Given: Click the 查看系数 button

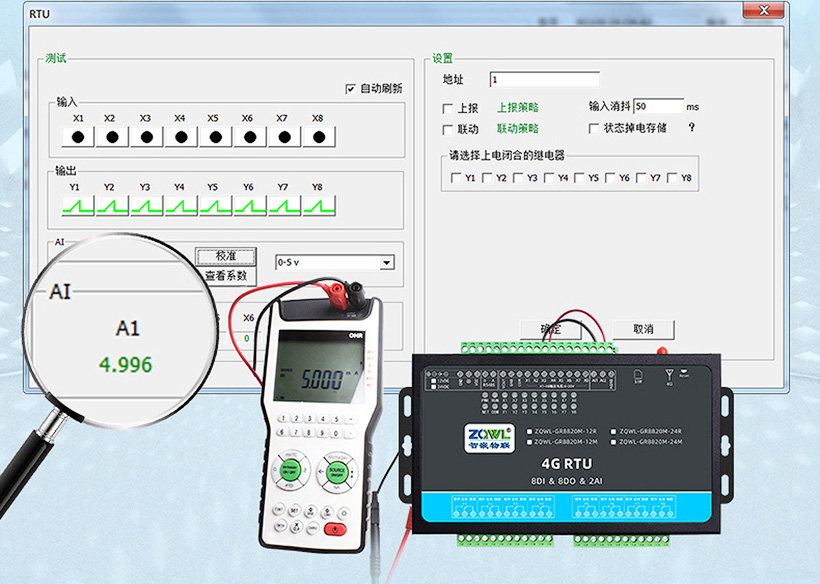Looking at the screenshot, I should pyautogui.click(x=225, y=275).
